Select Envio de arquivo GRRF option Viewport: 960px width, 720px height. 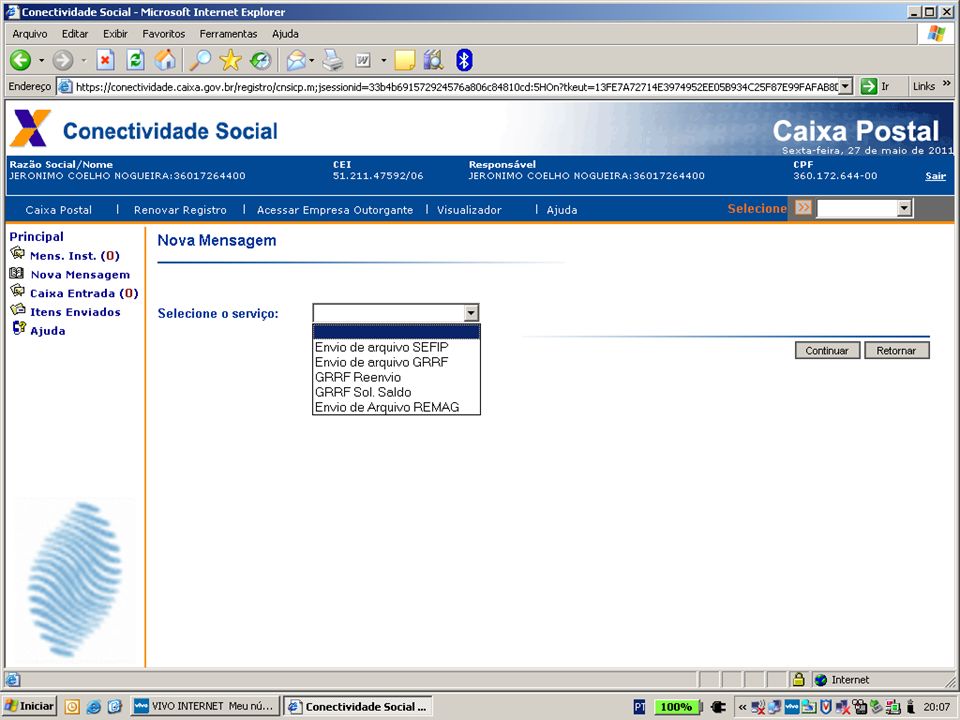396,362
